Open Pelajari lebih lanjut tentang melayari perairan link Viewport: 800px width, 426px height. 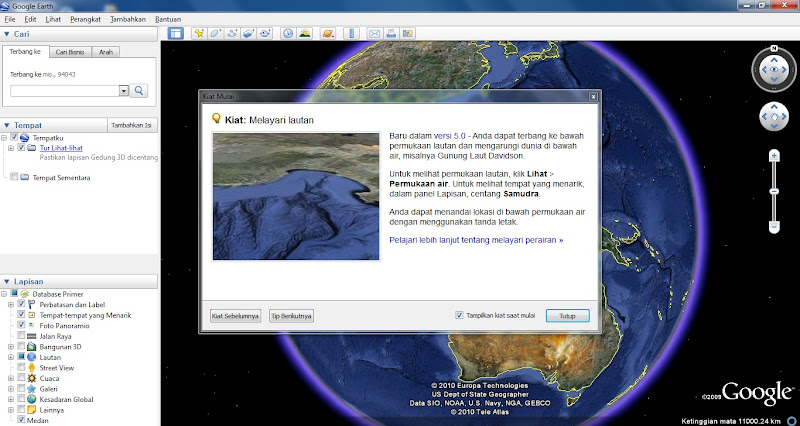(x=476, y=240)
